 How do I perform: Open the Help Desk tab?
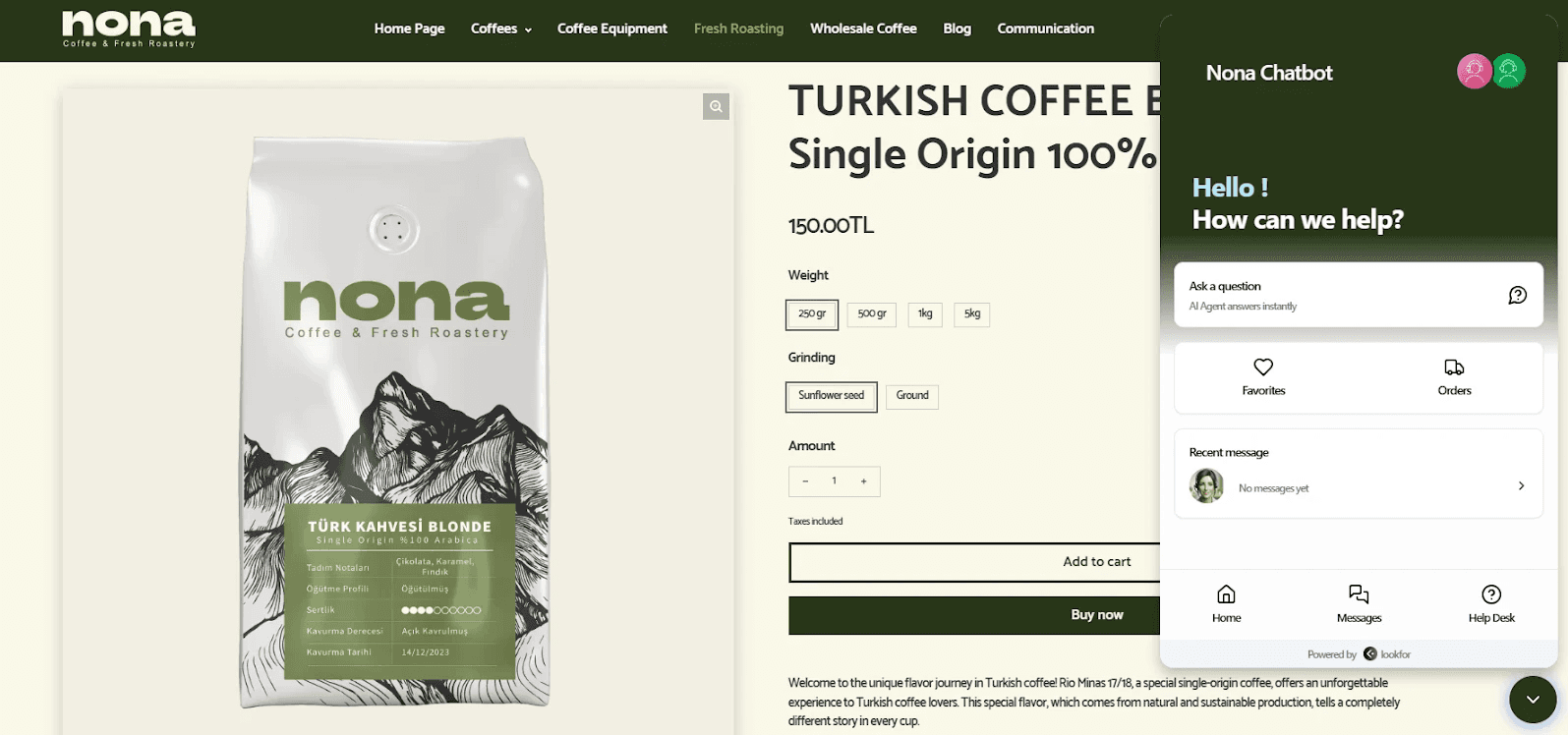click(1491, 603)
